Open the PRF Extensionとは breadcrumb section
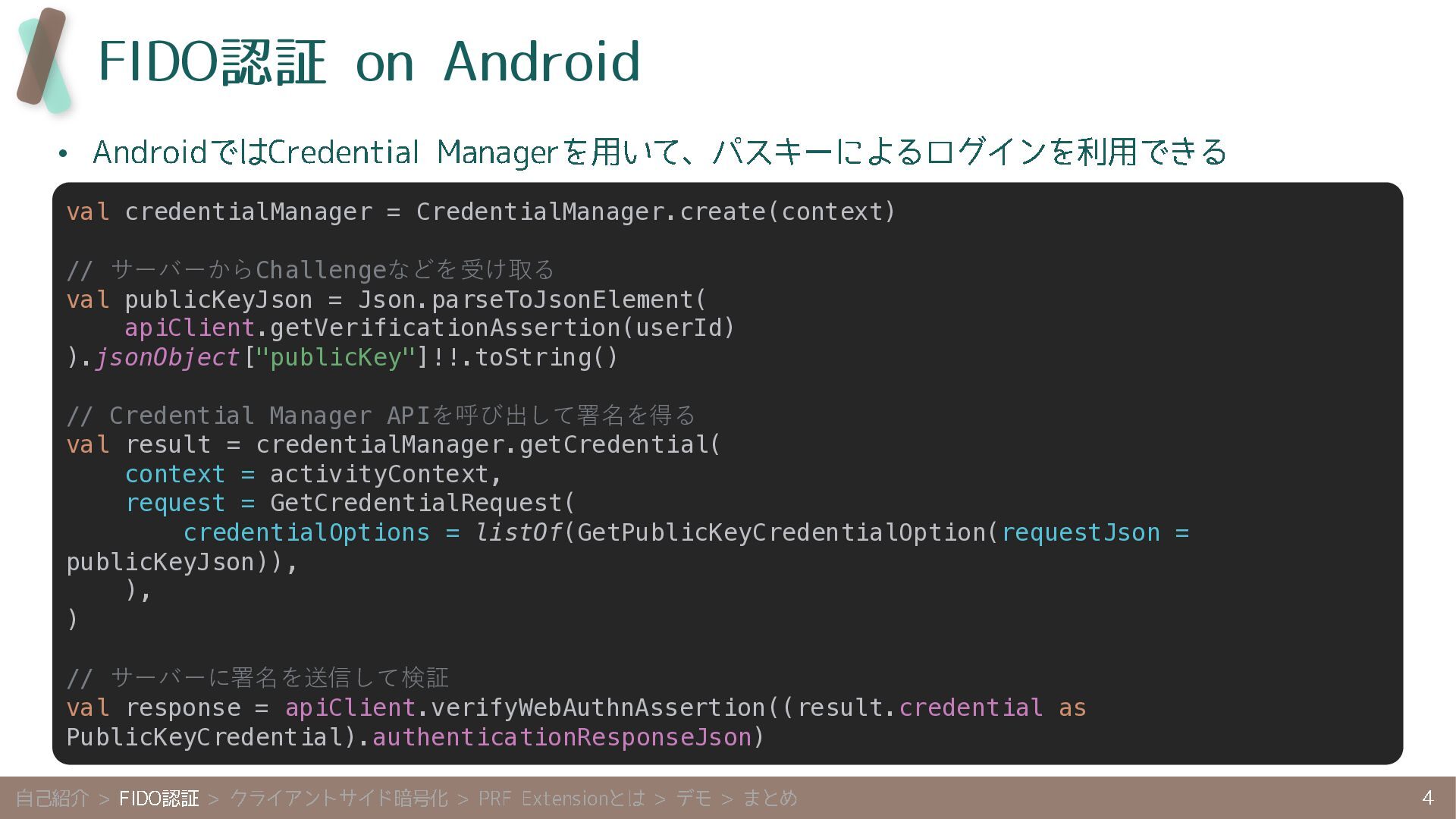 (x=561, y=798)
